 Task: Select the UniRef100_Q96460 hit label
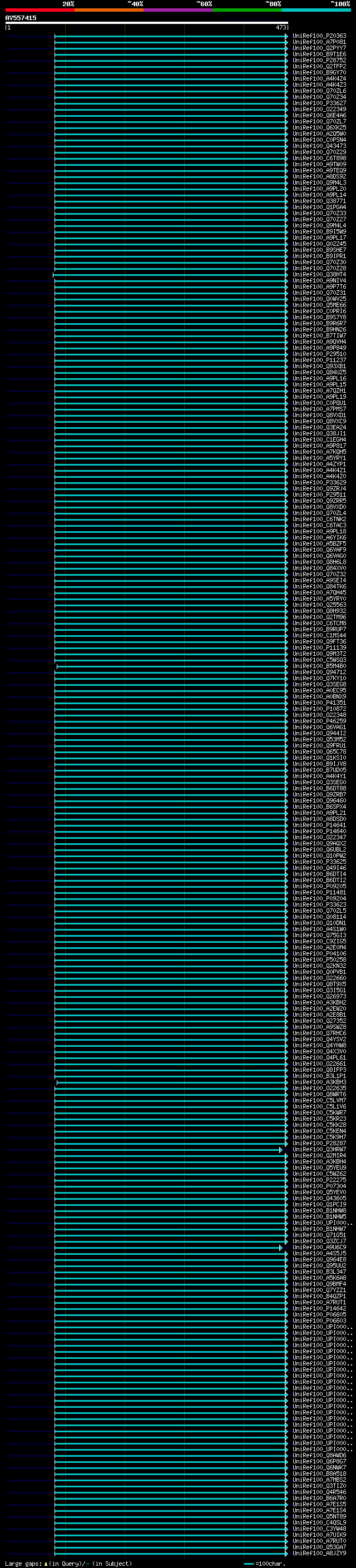pos(319,801)
